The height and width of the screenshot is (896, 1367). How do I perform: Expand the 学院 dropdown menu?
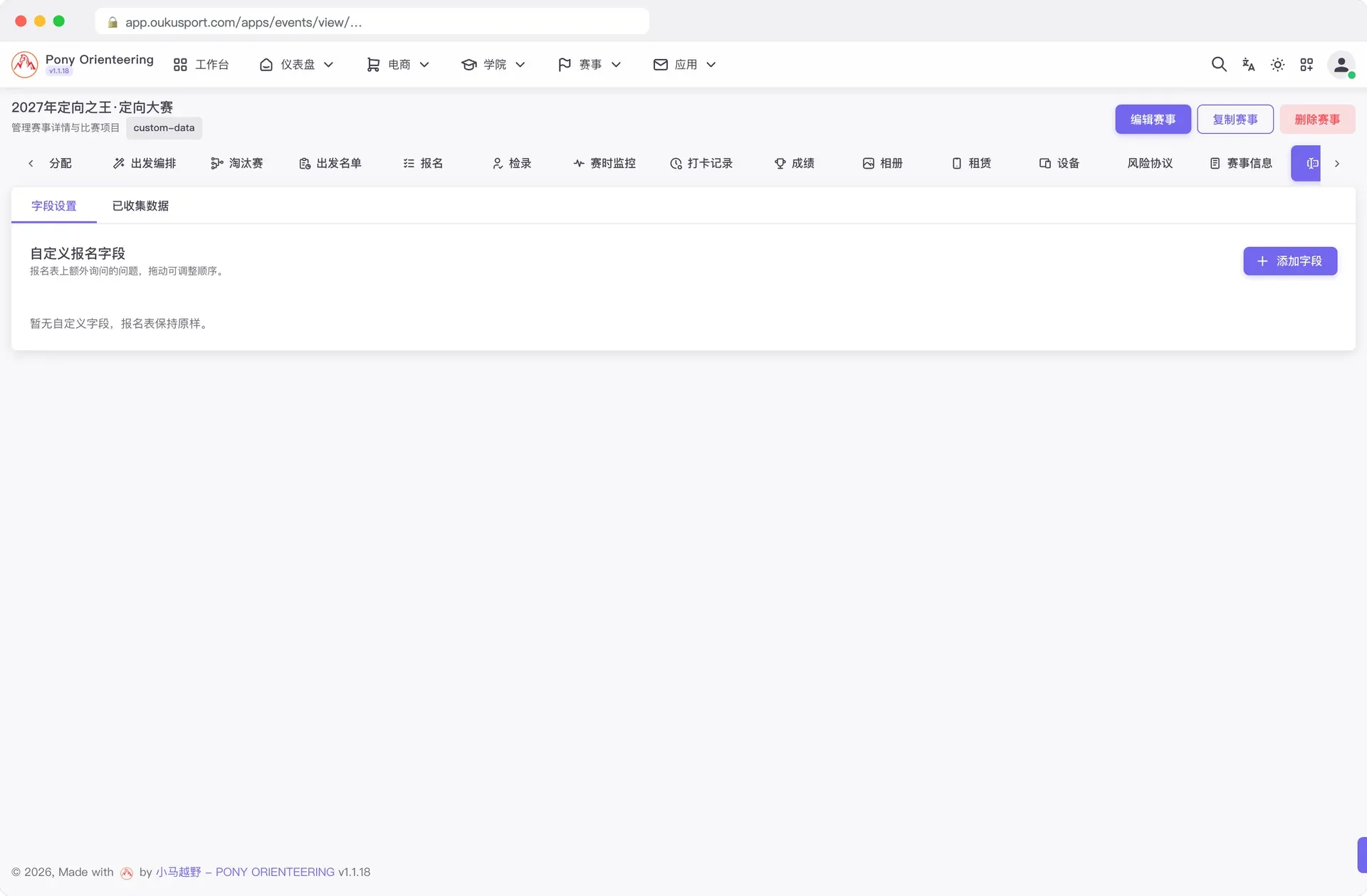[493, 65]
